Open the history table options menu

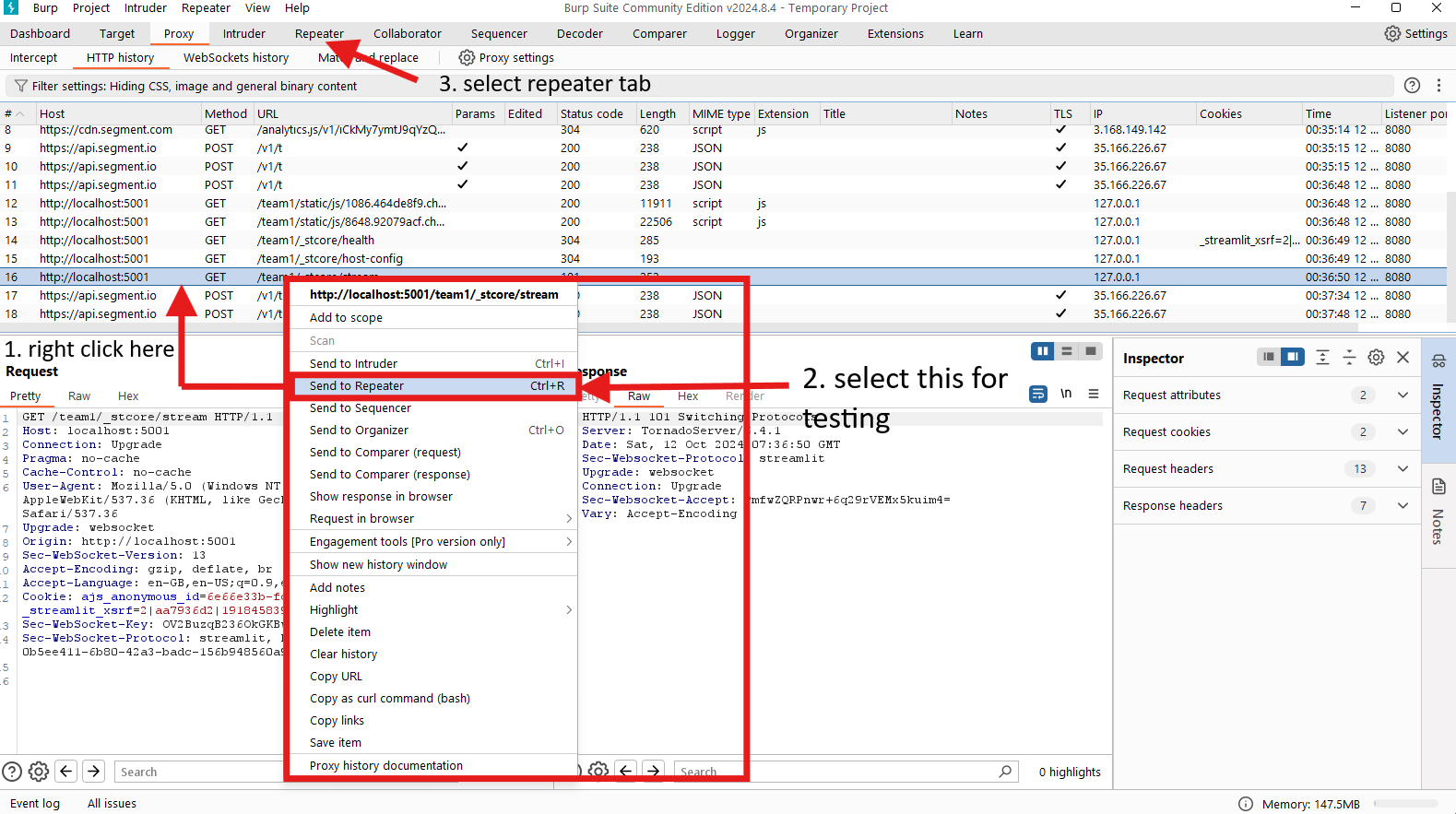1438,85
